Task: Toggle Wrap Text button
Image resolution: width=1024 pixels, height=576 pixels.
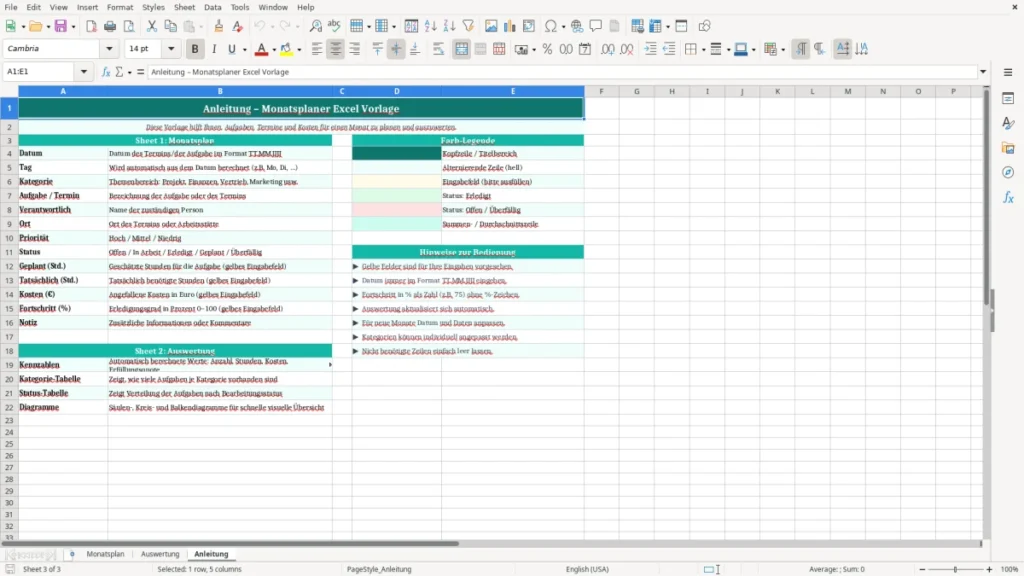Action: tap(438, 49)
